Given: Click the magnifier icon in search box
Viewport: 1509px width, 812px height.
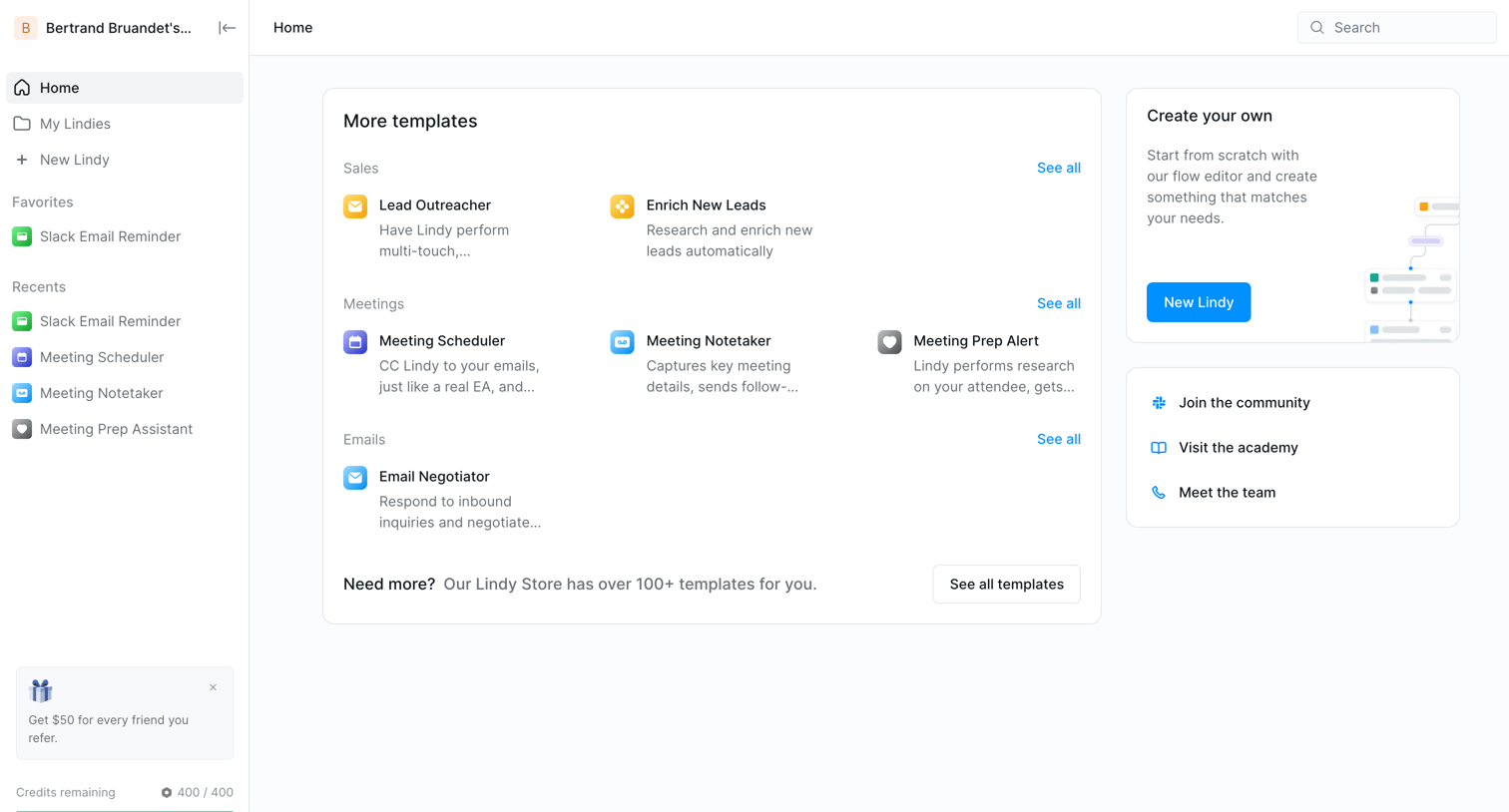Looking at the screenshot, I should coord(1317,28).
